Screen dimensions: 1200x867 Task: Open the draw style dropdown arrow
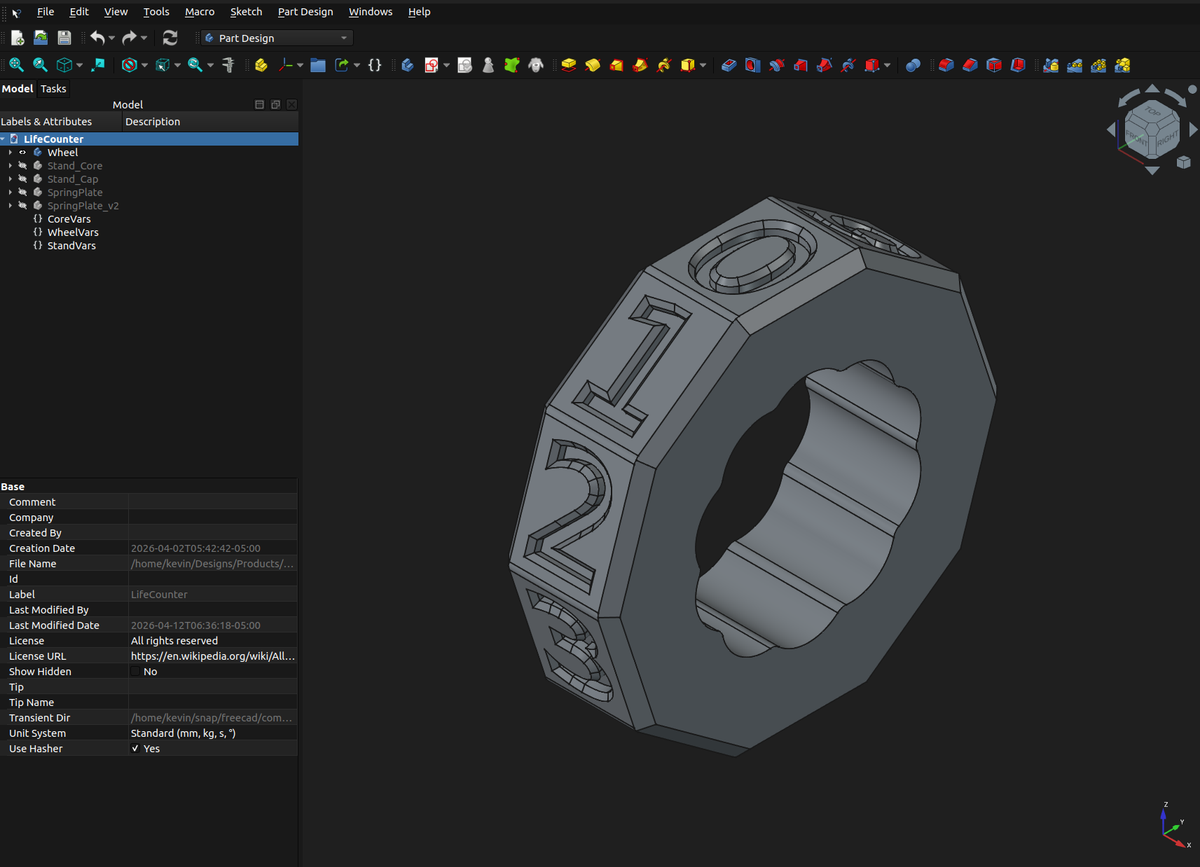(144, 65)
